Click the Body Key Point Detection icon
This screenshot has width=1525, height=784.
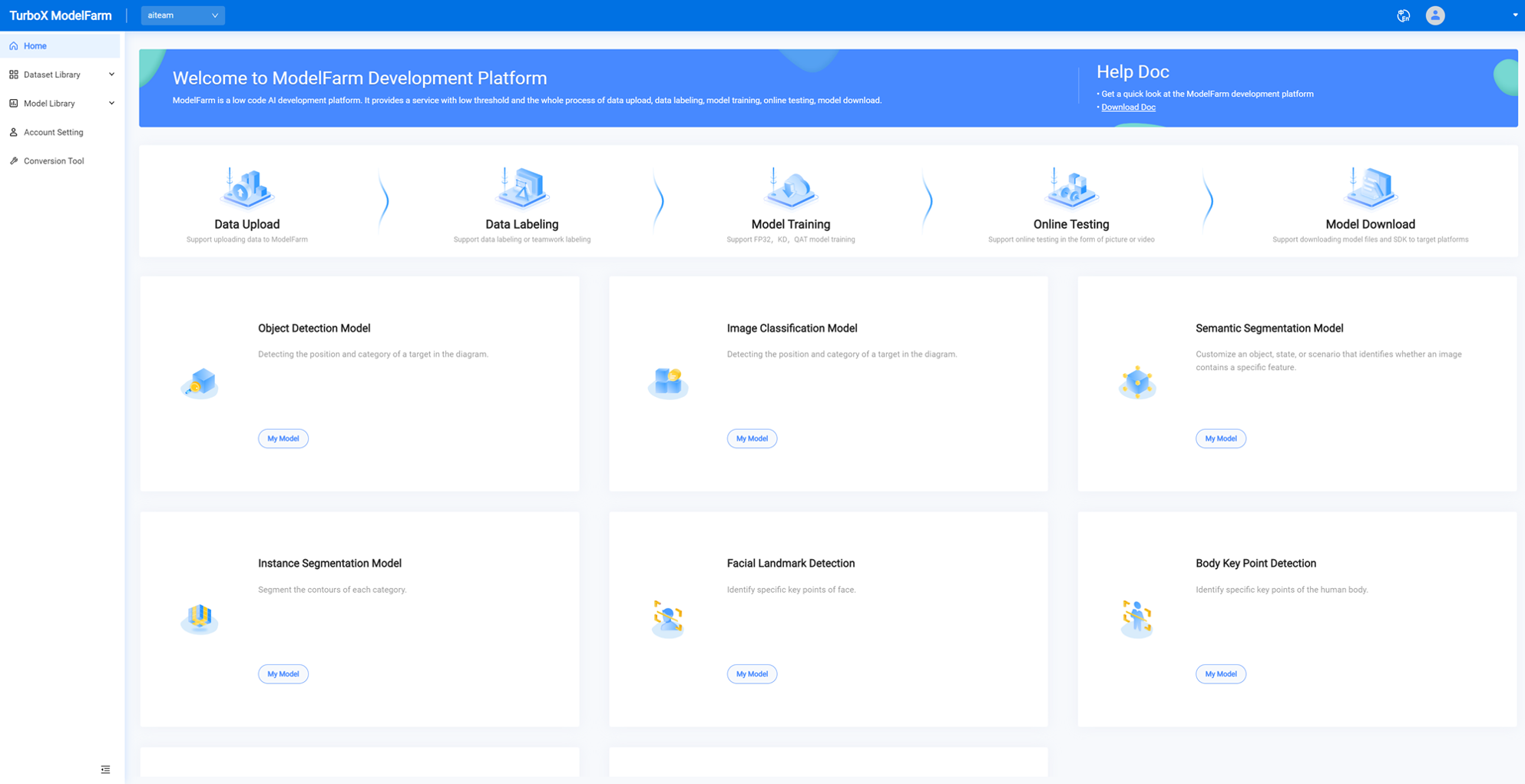tap(1137, 619)
